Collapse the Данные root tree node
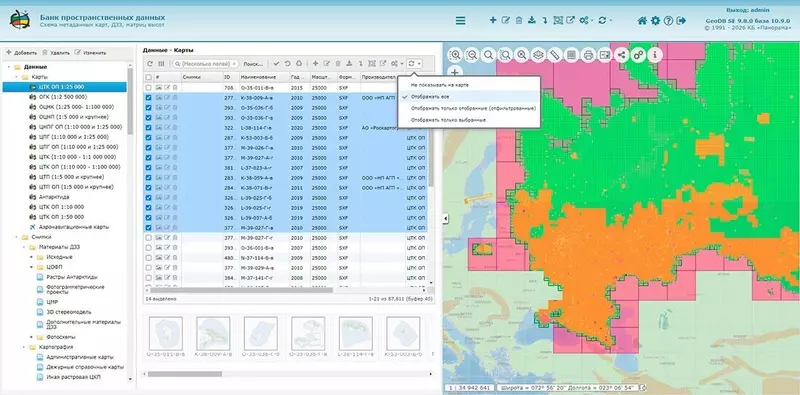 [9, 67]
